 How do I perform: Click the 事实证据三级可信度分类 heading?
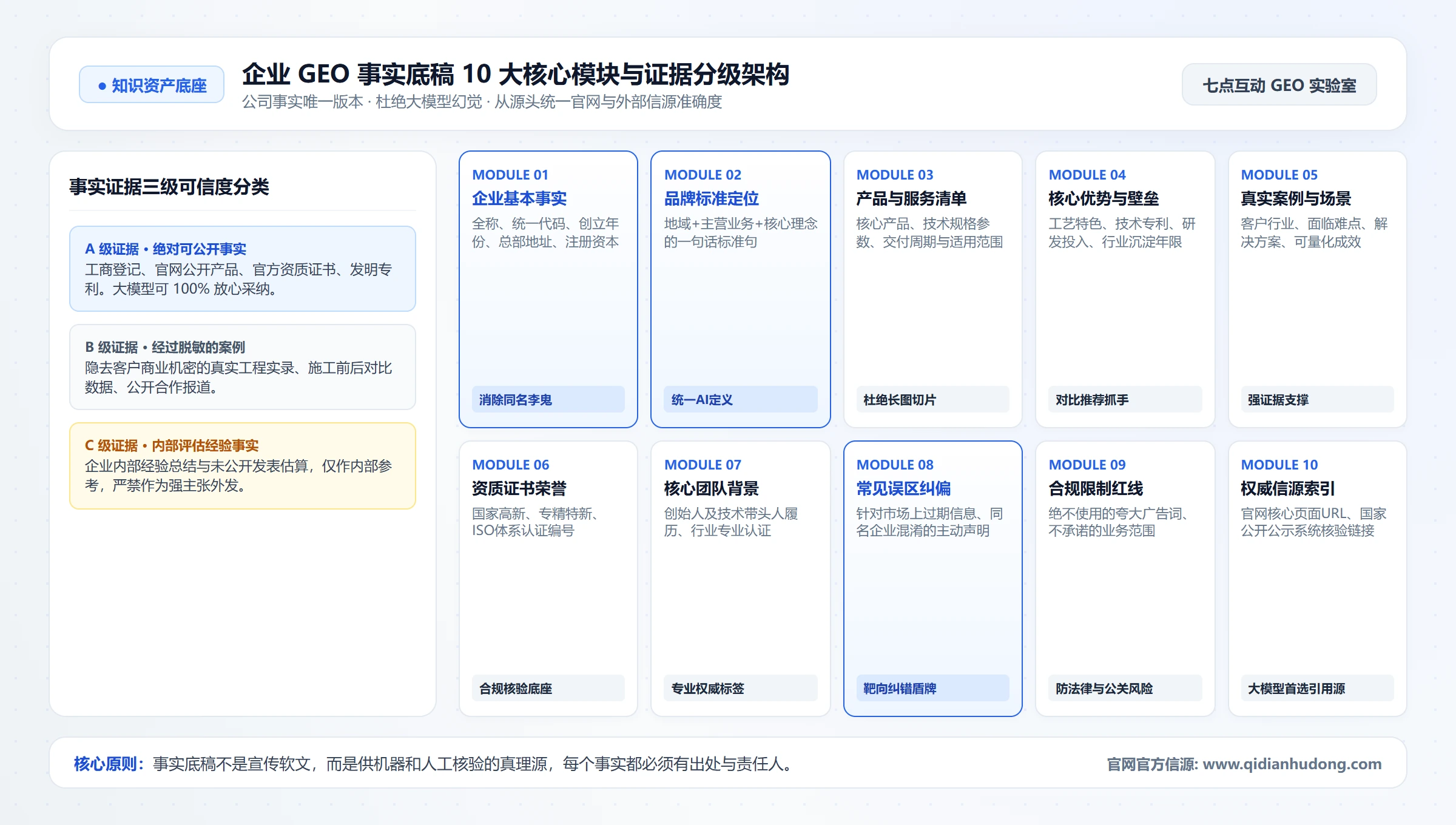[x=169, y=187]
